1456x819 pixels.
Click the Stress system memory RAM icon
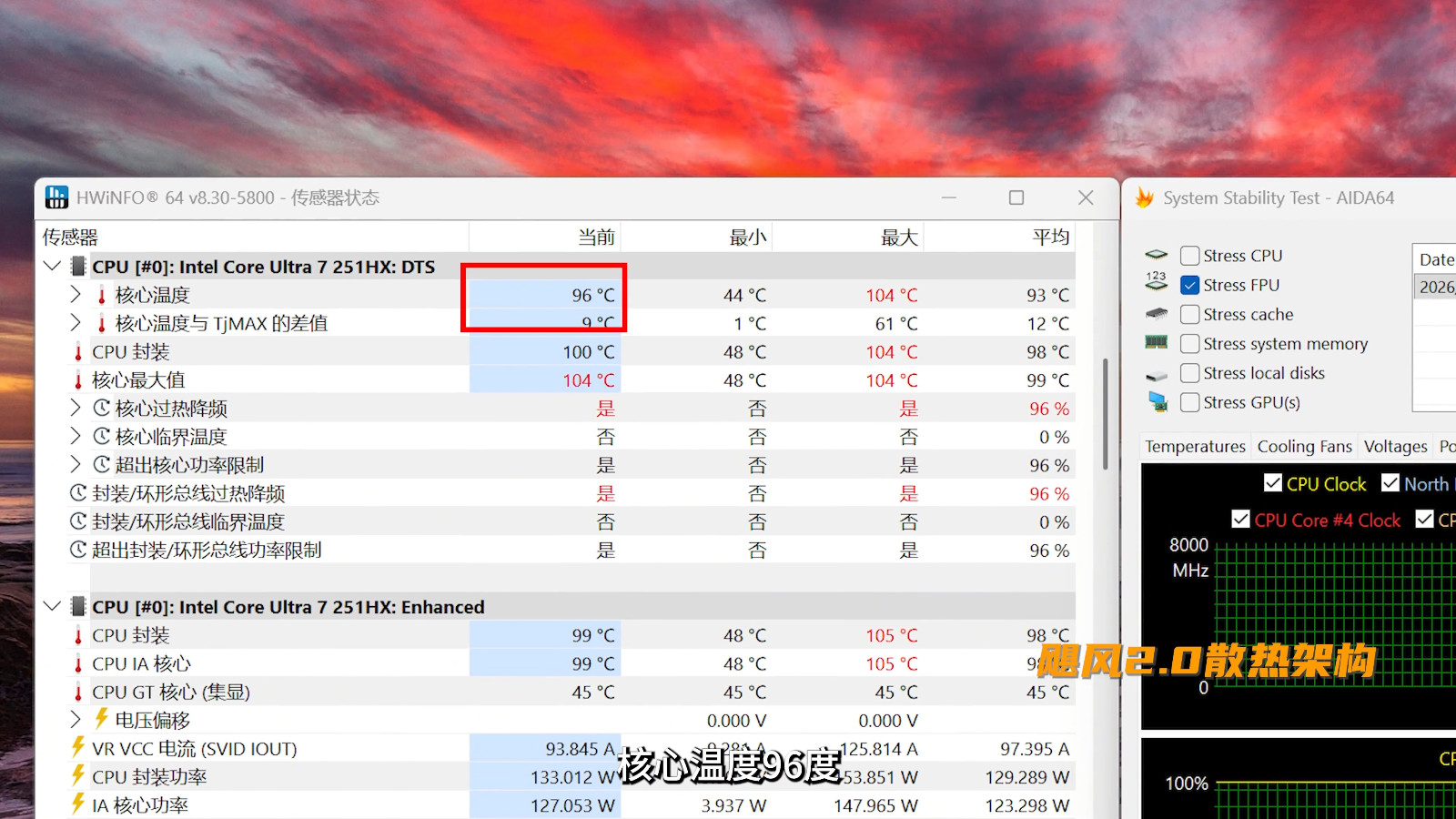pyautogui.click(x=1157, y=343)
